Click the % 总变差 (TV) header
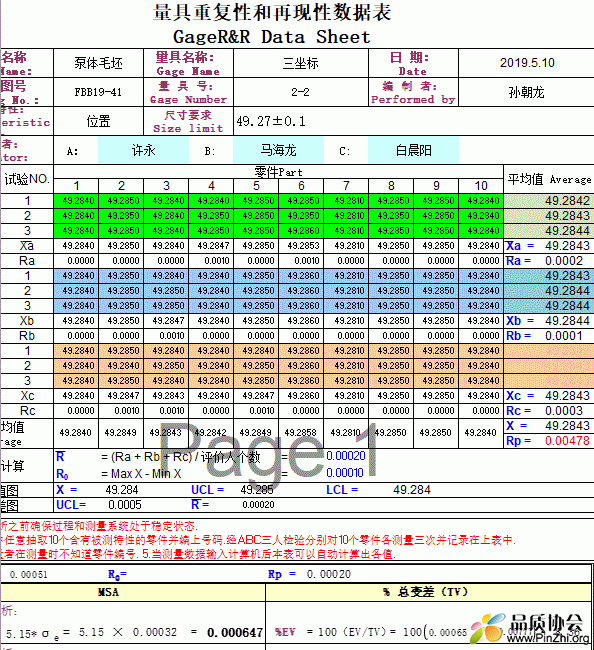 pyautogui.click(x=429, y=592)
